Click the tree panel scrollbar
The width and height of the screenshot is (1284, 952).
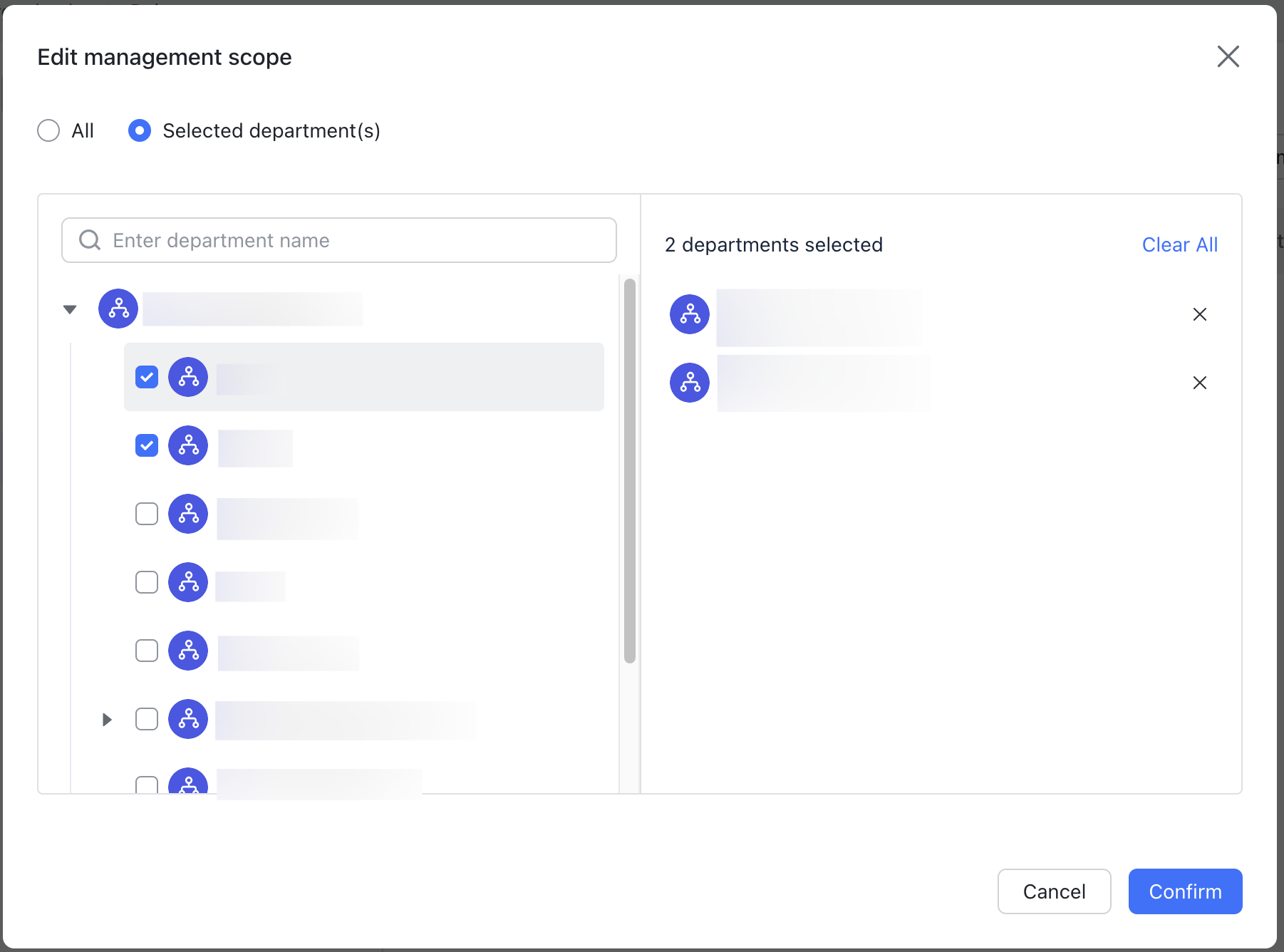[x=628, y=470]
